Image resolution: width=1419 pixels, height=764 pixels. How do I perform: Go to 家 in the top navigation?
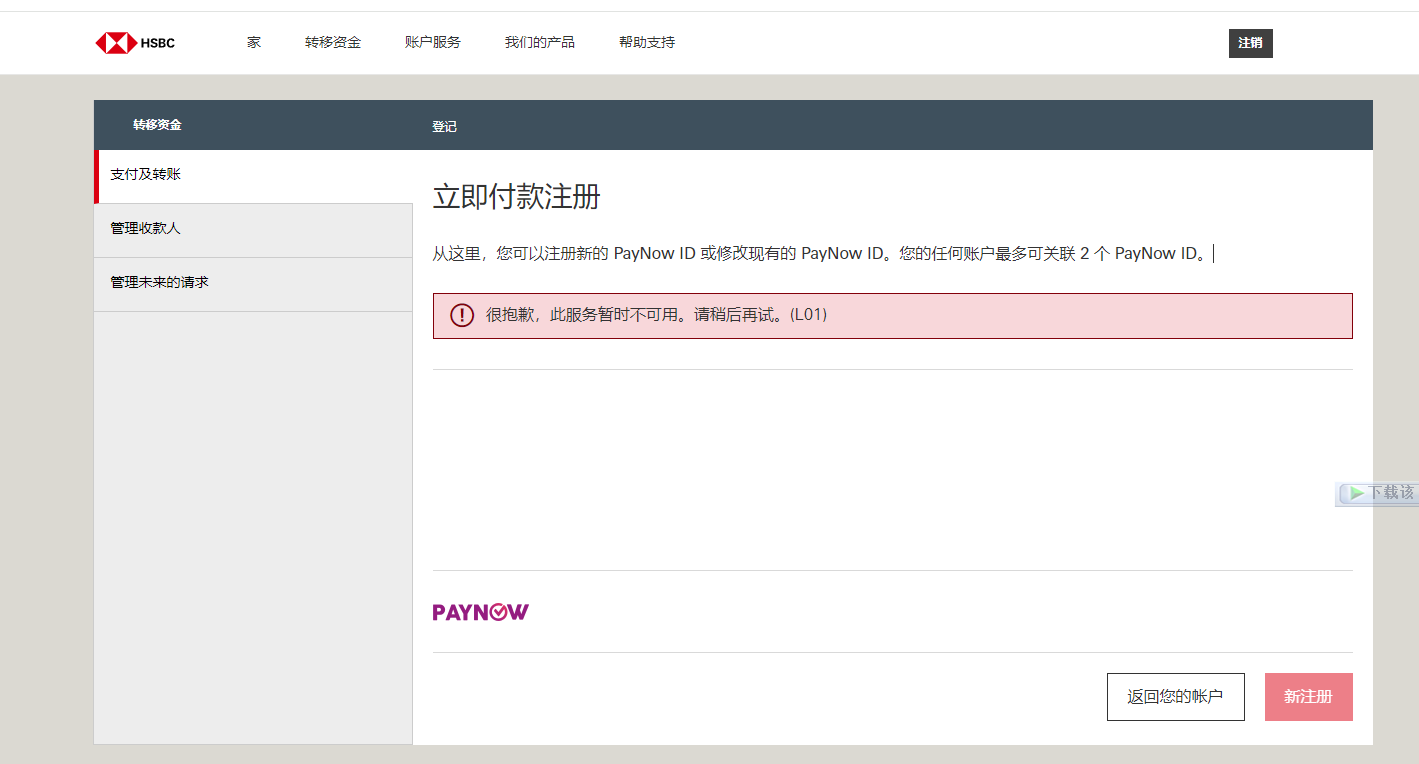coord(253,42)
